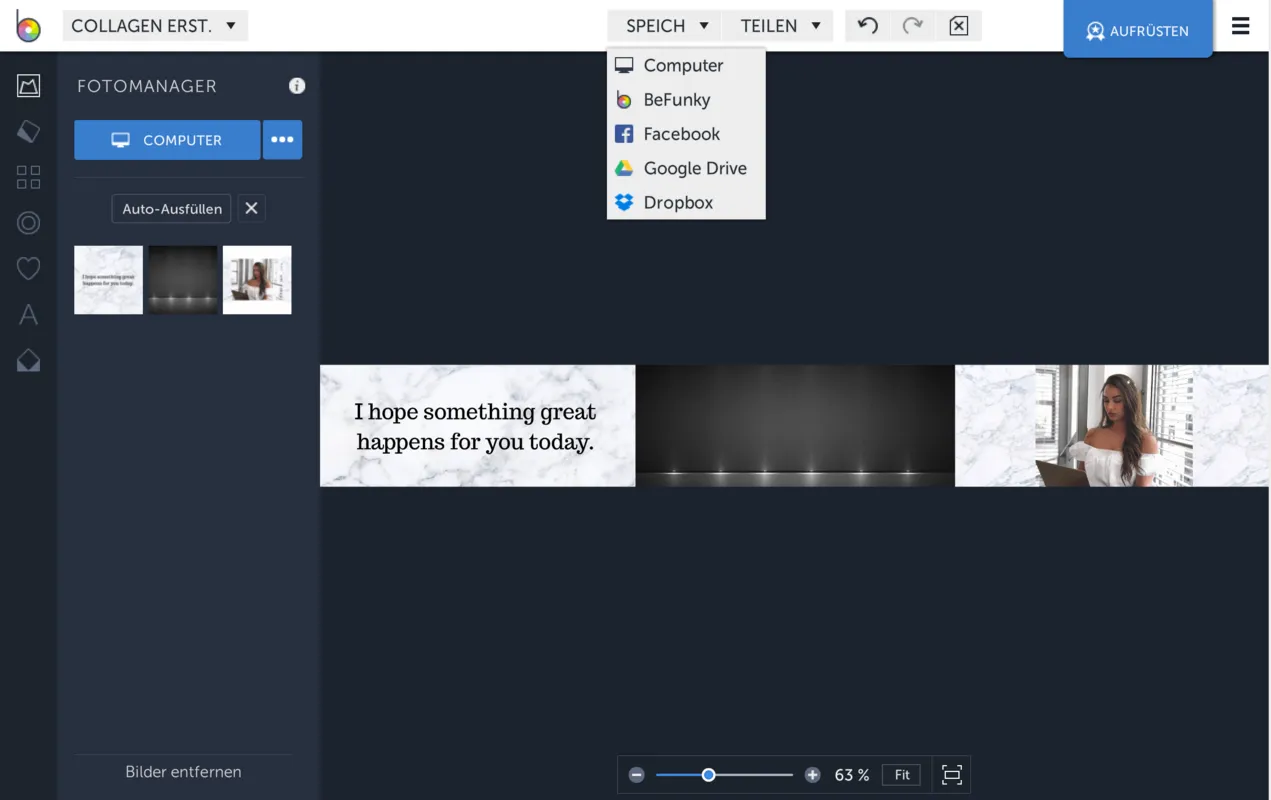Image resolution: width=1271 pixels, height=800 pixels.
Task: Click Bilder entfernen at panel bottom
Action: tap(183, 772)
